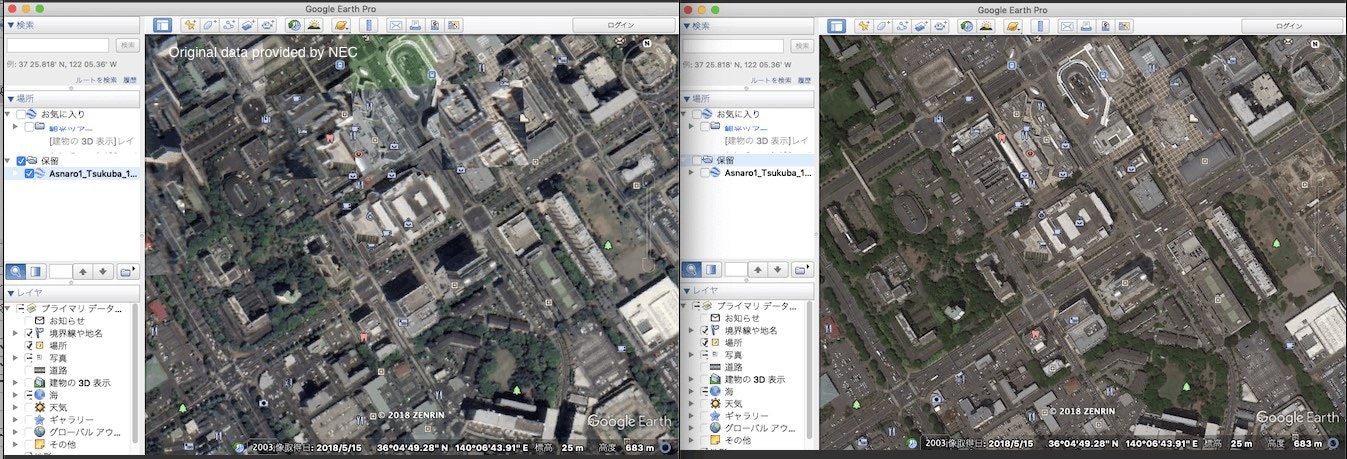The height and width of the screenshot is (459, 1347).
Task: Click the print icon in the right window
Action: (x=1089, y=25)
